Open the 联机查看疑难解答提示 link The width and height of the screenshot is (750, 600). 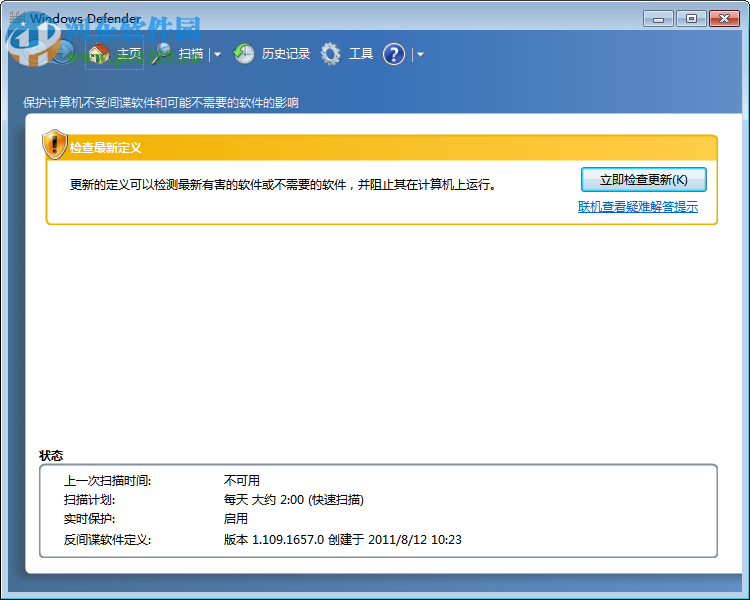[638, 207]
